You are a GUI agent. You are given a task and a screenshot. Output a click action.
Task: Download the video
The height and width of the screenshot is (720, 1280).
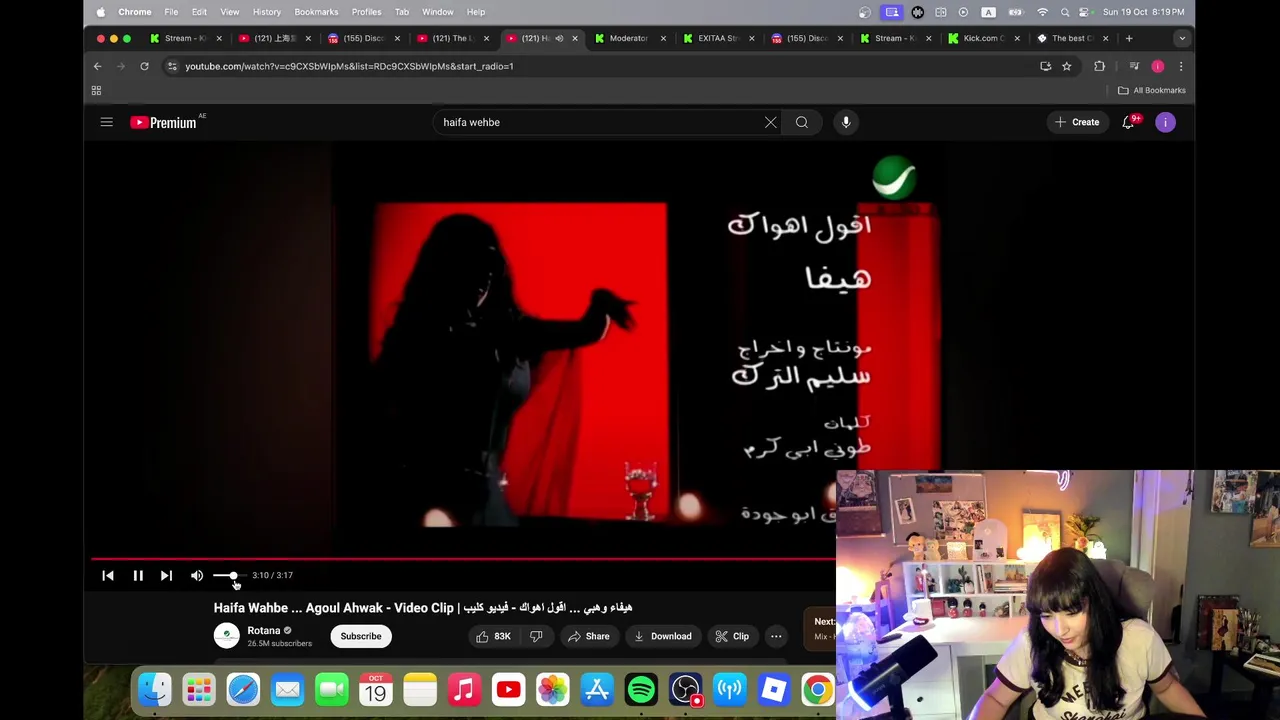[662, 636]
